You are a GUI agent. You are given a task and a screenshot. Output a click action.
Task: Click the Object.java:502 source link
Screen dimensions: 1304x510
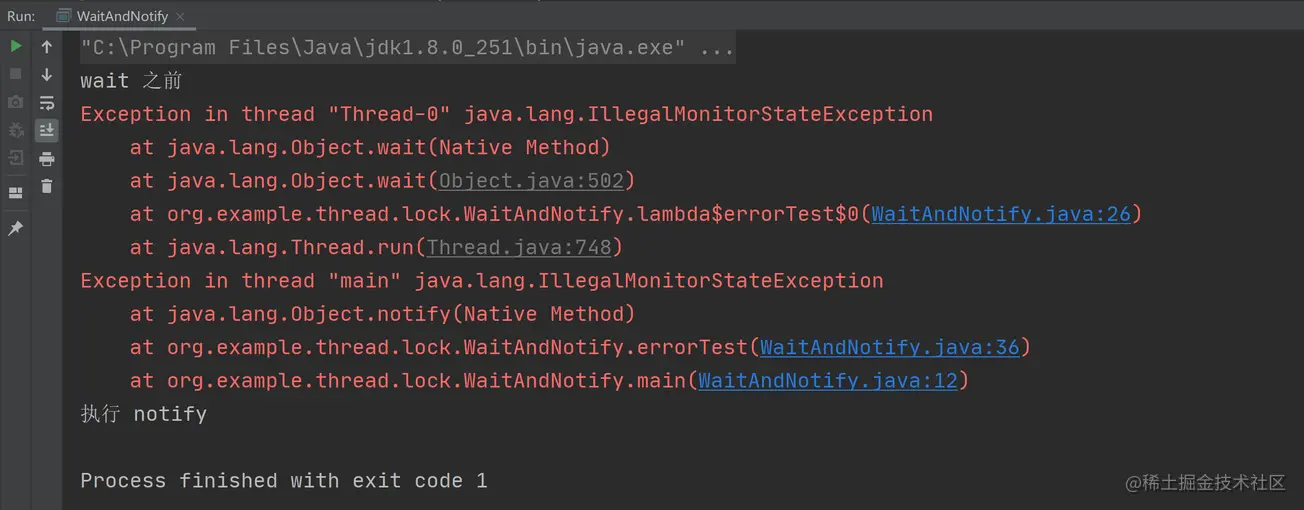click(531, 181)
